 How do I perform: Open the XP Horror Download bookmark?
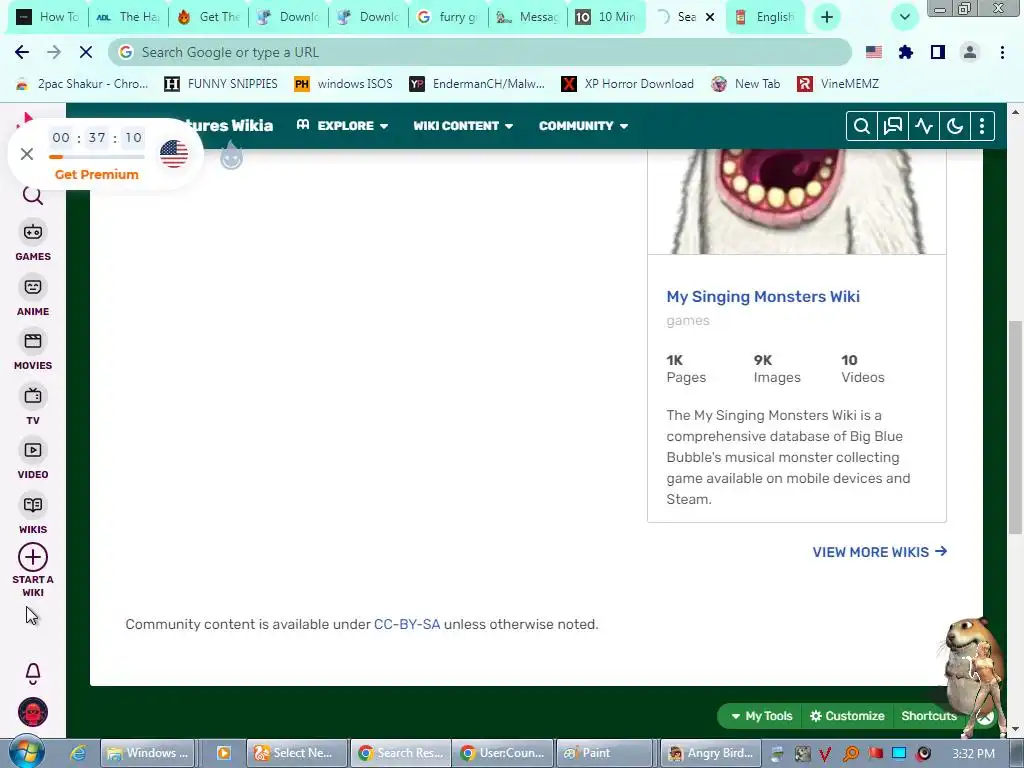pos(628,84)
